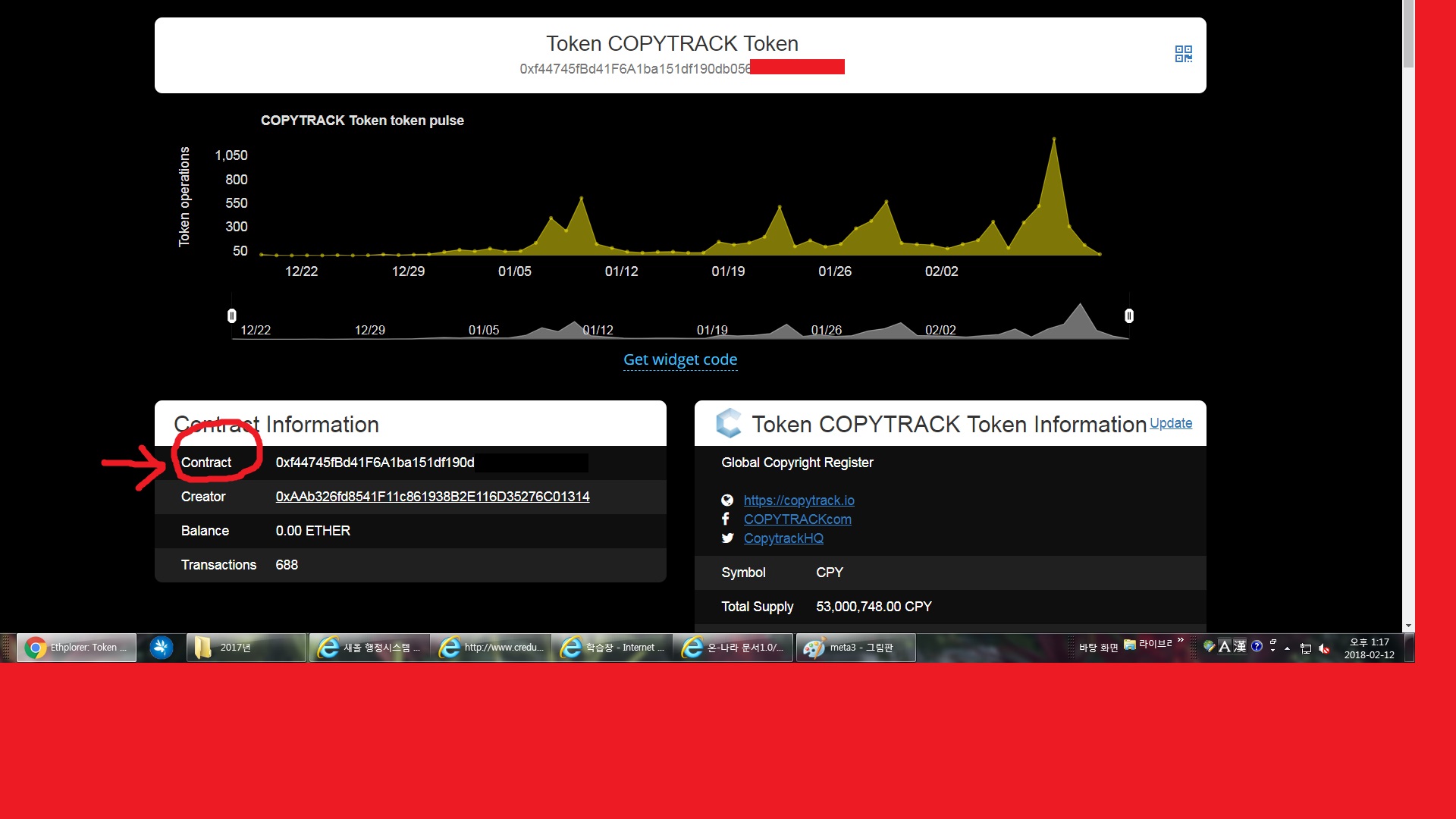
Task: Toggle the A input mode indicator
Action: click(1224, 646)
